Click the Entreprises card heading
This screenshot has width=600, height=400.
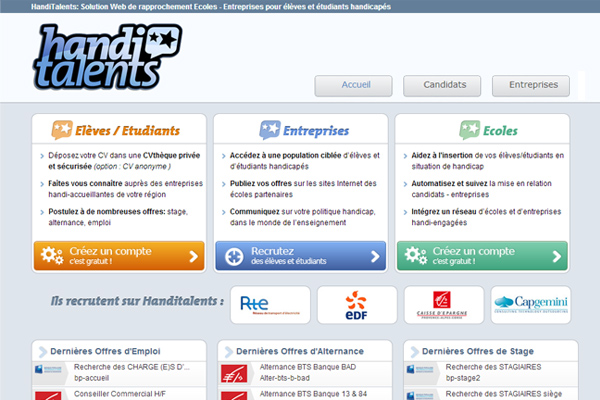pos(316,131)
